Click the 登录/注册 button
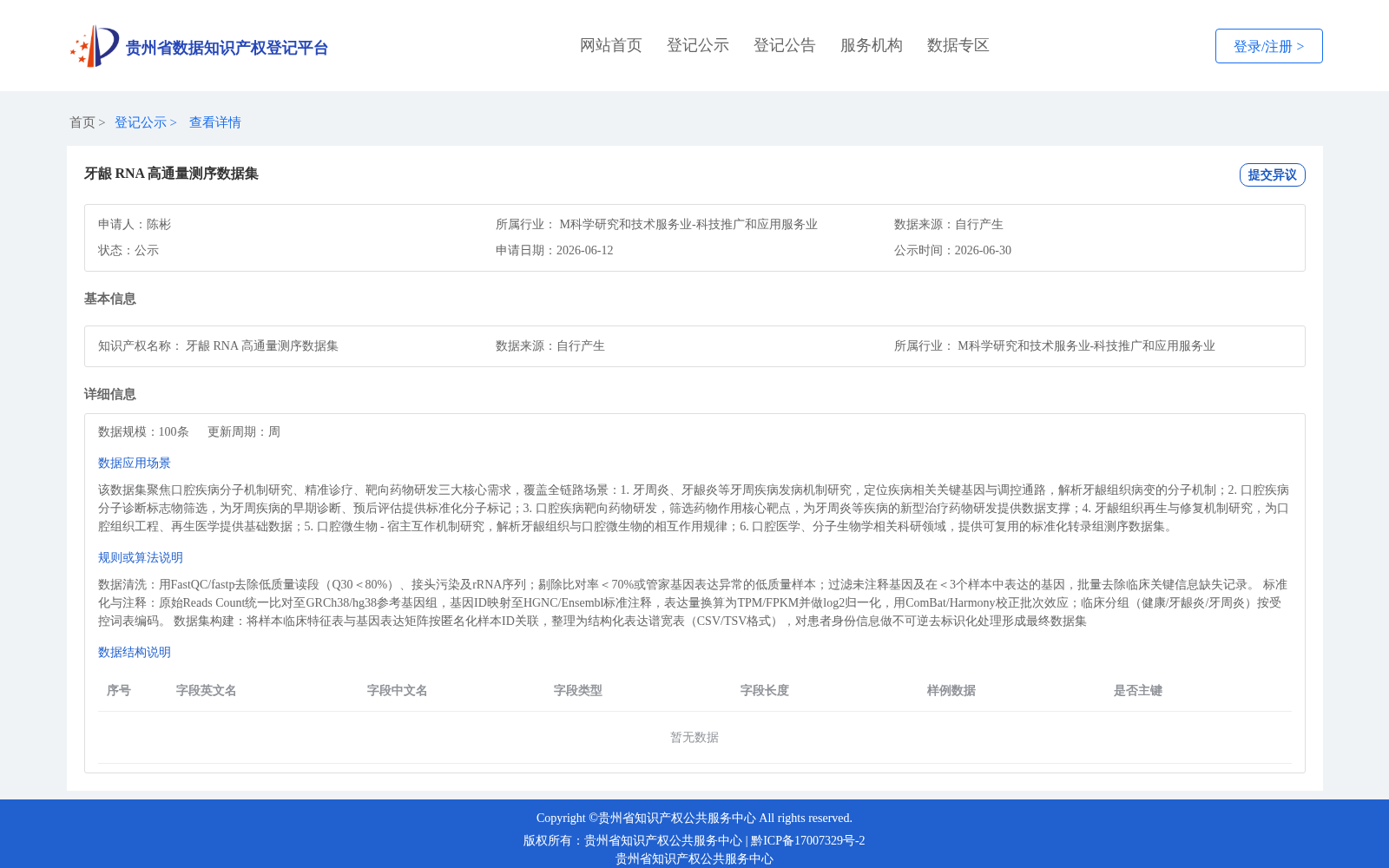The image size is (1389, 868). point(1268,46)
